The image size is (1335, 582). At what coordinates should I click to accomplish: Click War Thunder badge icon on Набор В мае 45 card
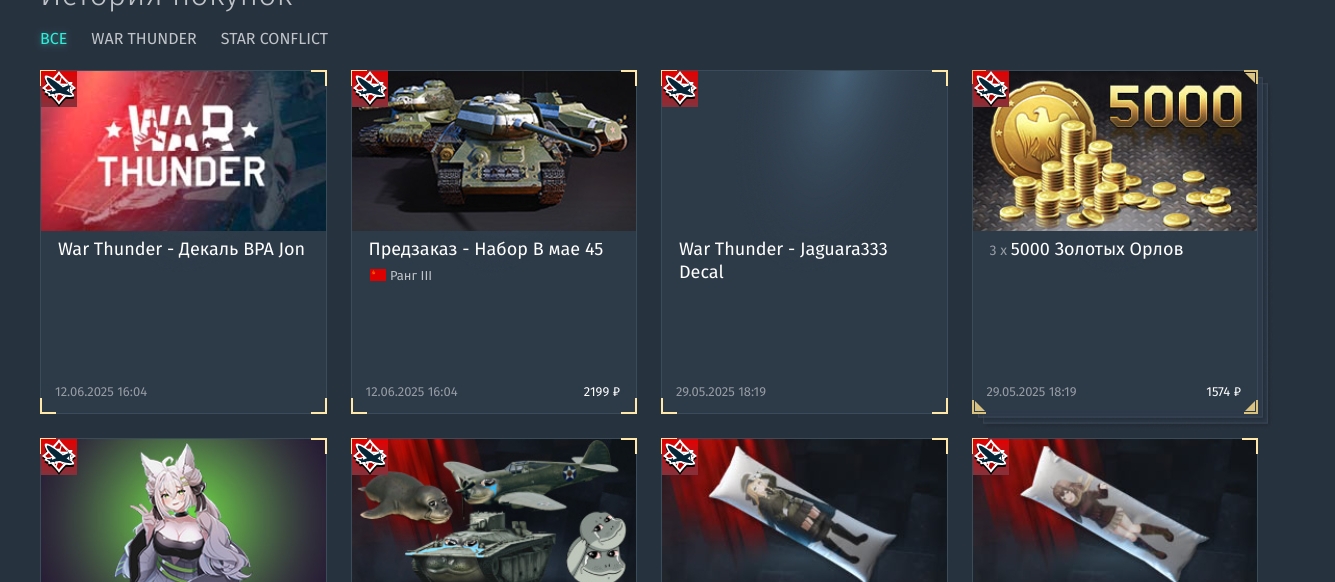(x=369, y=88)
